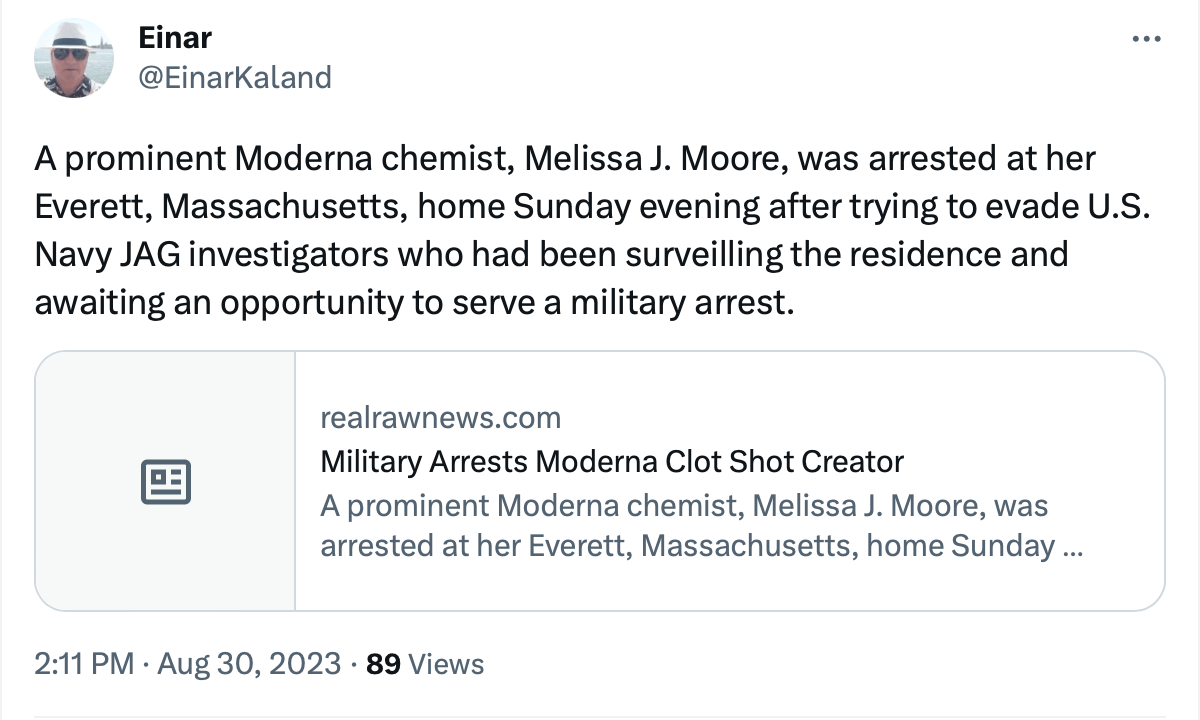Click the newspaper placeholder icon in link card

click(165, 482)
